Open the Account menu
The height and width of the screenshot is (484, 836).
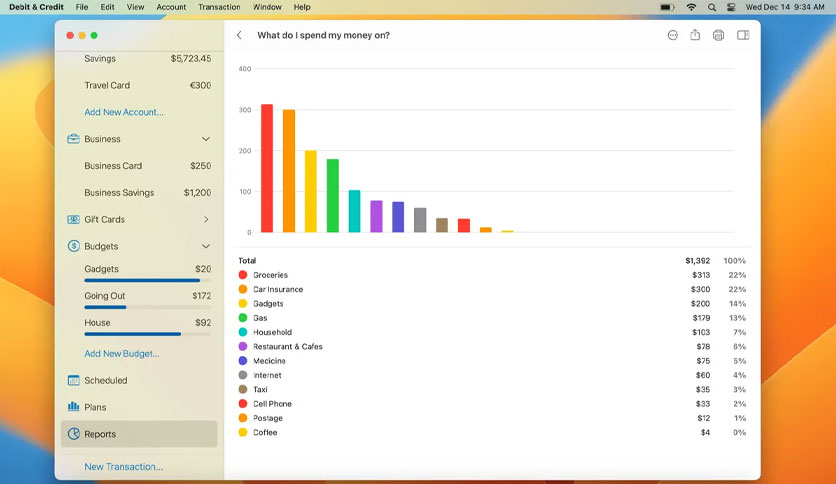click(x=171, y=7)
